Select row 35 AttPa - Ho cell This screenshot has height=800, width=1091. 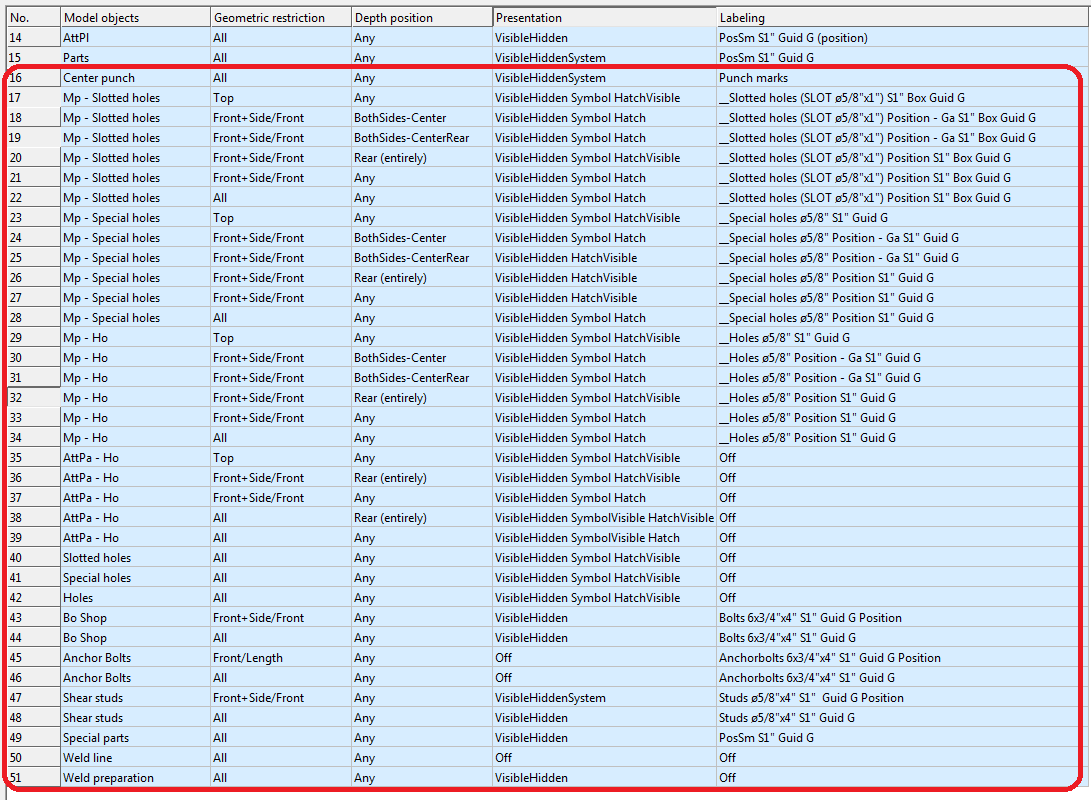tap(135, 458)
